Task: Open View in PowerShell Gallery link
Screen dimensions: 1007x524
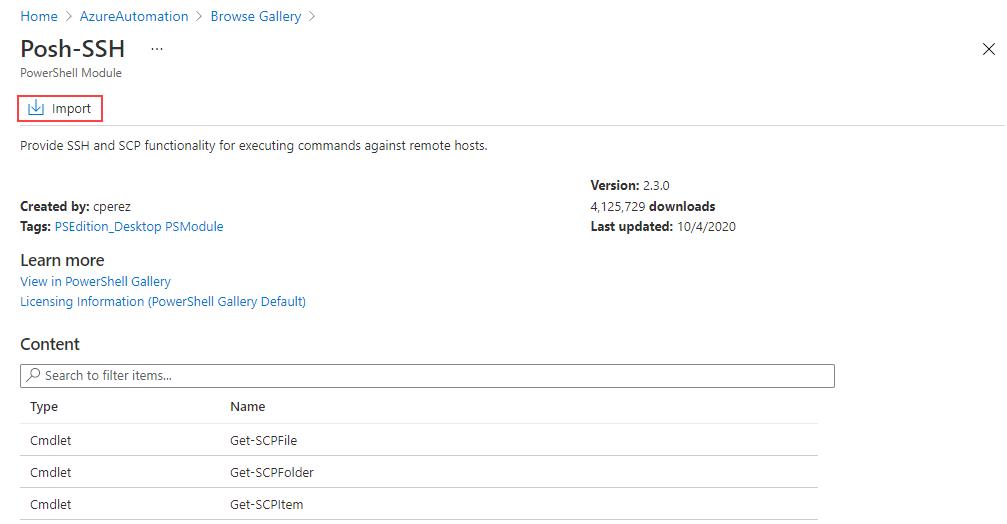Action: tap(95, 281)
